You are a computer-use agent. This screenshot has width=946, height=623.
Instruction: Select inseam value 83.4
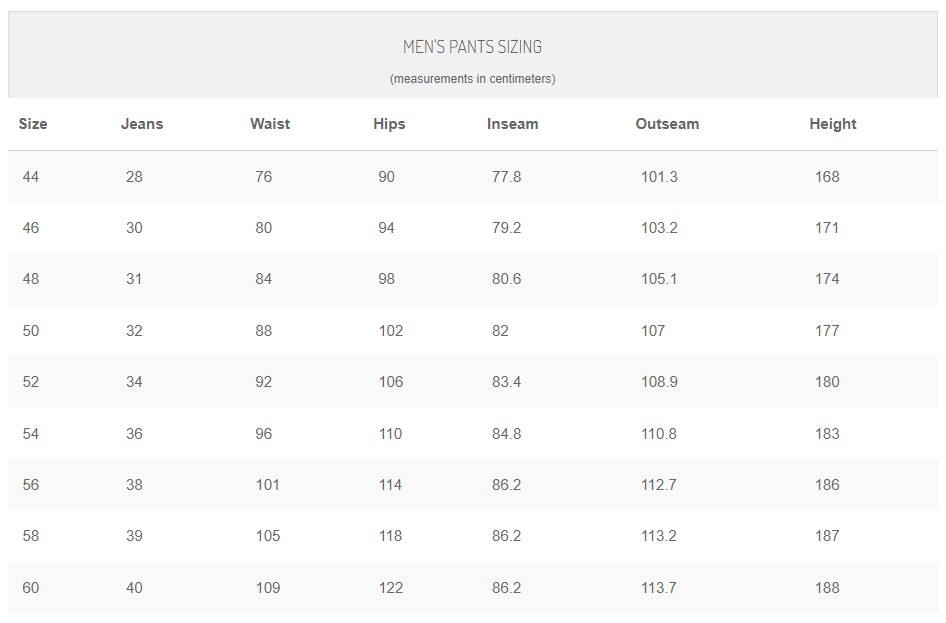tap(506, 382)
